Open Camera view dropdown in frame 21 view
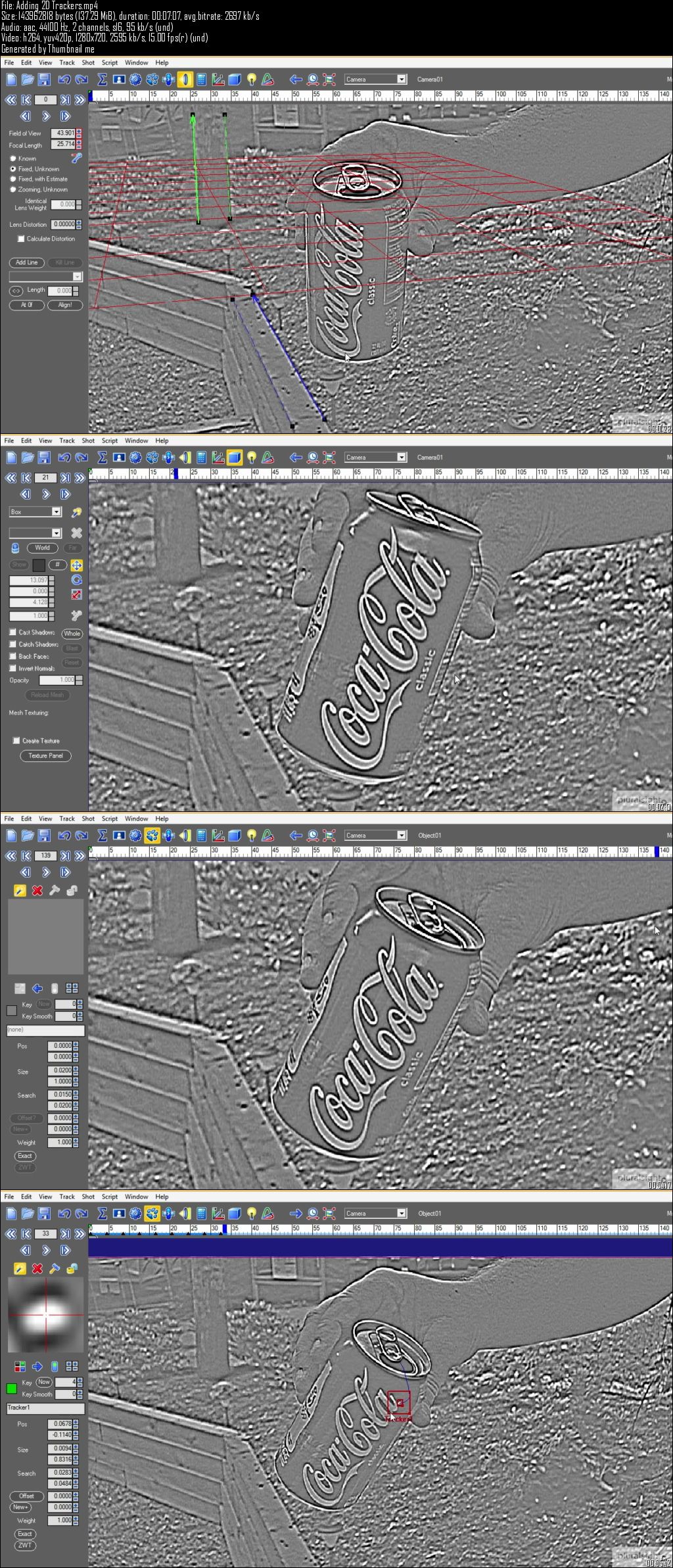 pyautogui.click(x=375, y=457)
